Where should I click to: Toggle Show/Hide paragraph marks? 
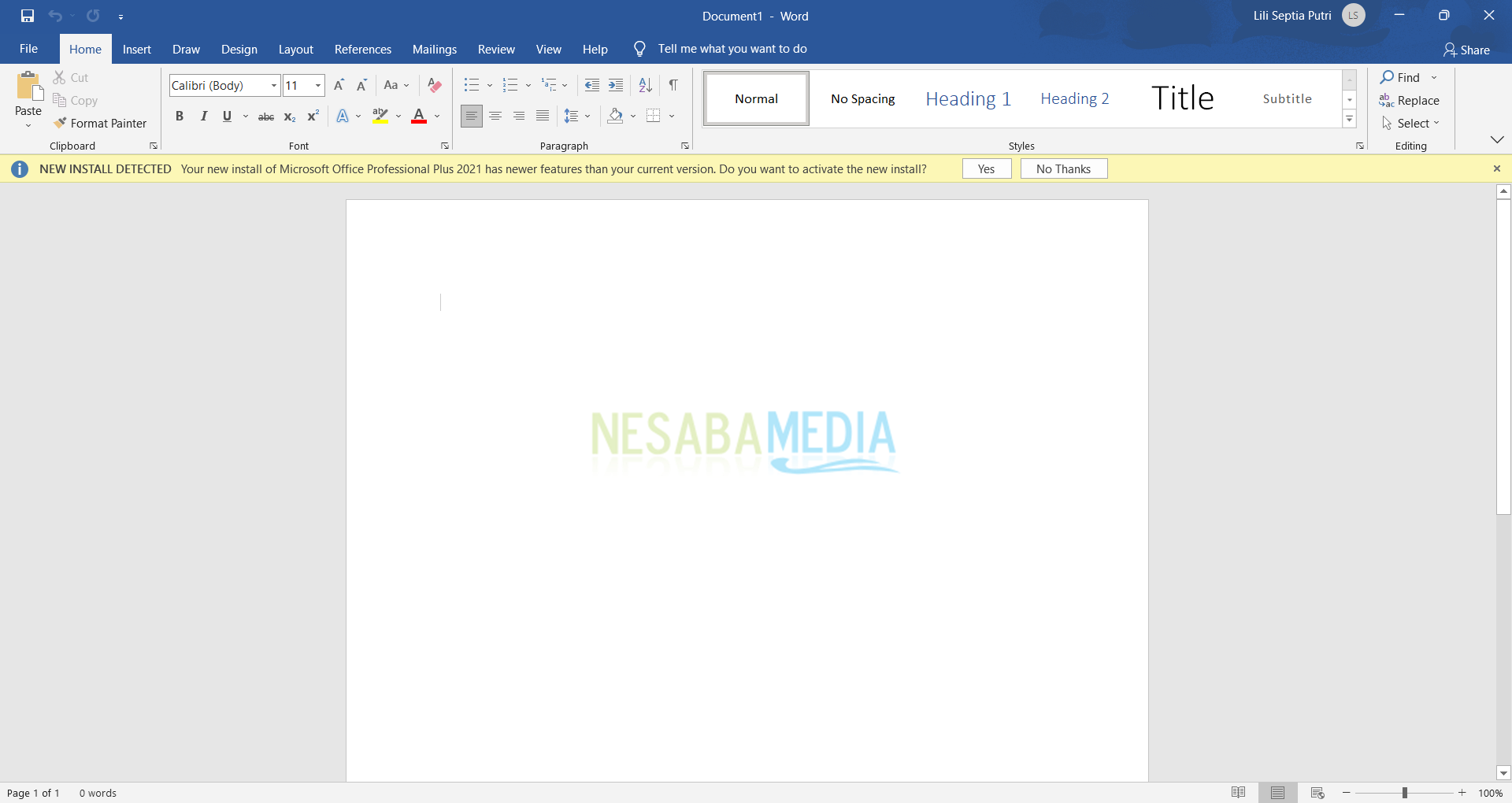coord(673,85)
